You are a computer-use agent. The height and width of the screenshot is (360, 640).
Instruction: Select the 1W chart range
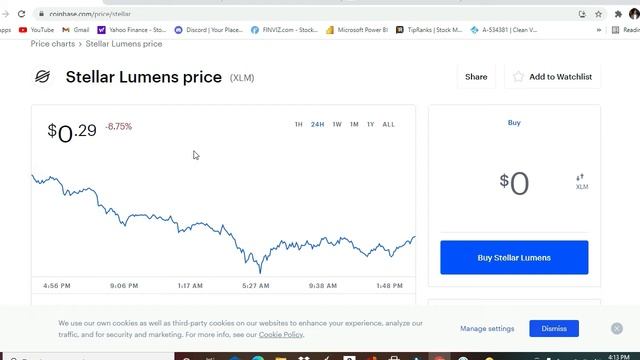point(337,124)
